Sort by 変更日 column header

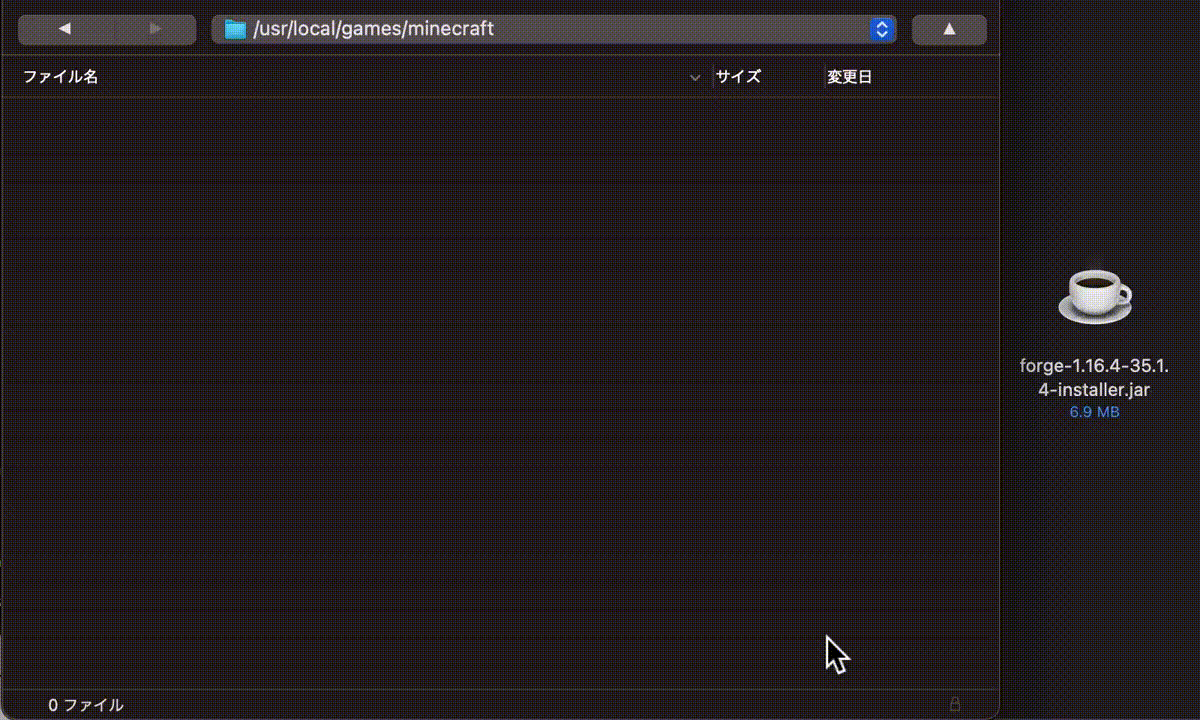(x=849, y=77)
